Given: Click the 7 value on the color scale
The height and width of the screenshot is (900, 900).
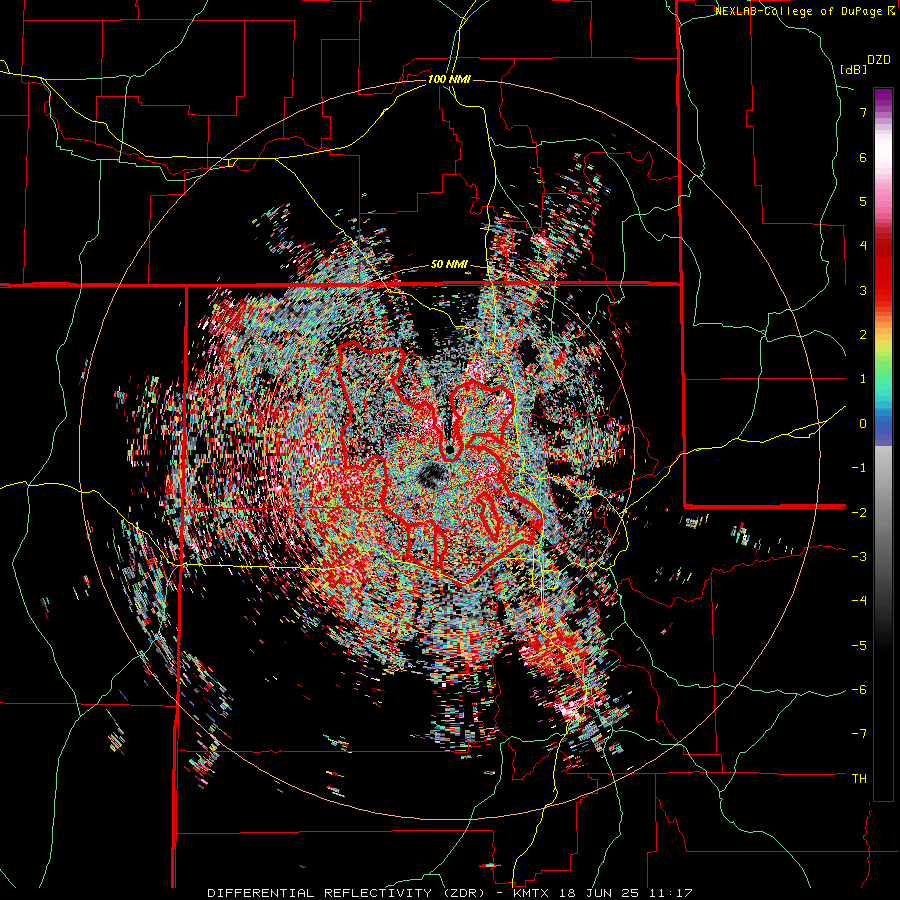Looking at the screenshot, I should (x=863, y=112).
